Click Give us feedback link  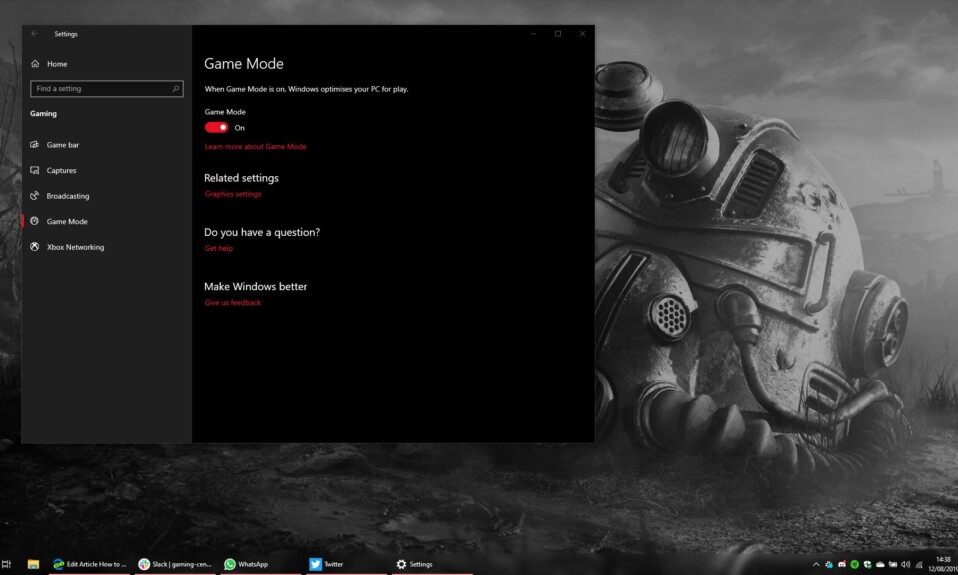click(x=233, y=302)
